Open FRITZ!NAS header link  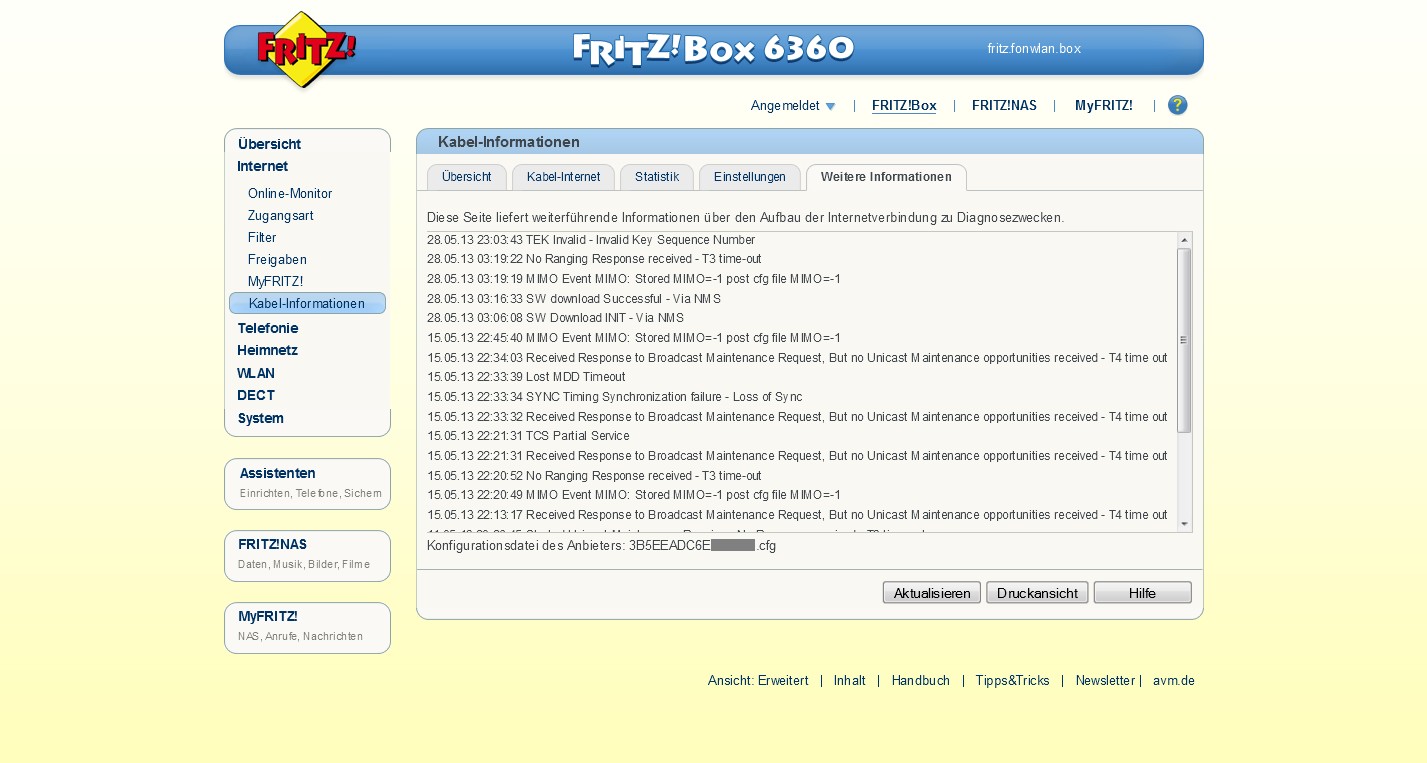[1004, 106]
